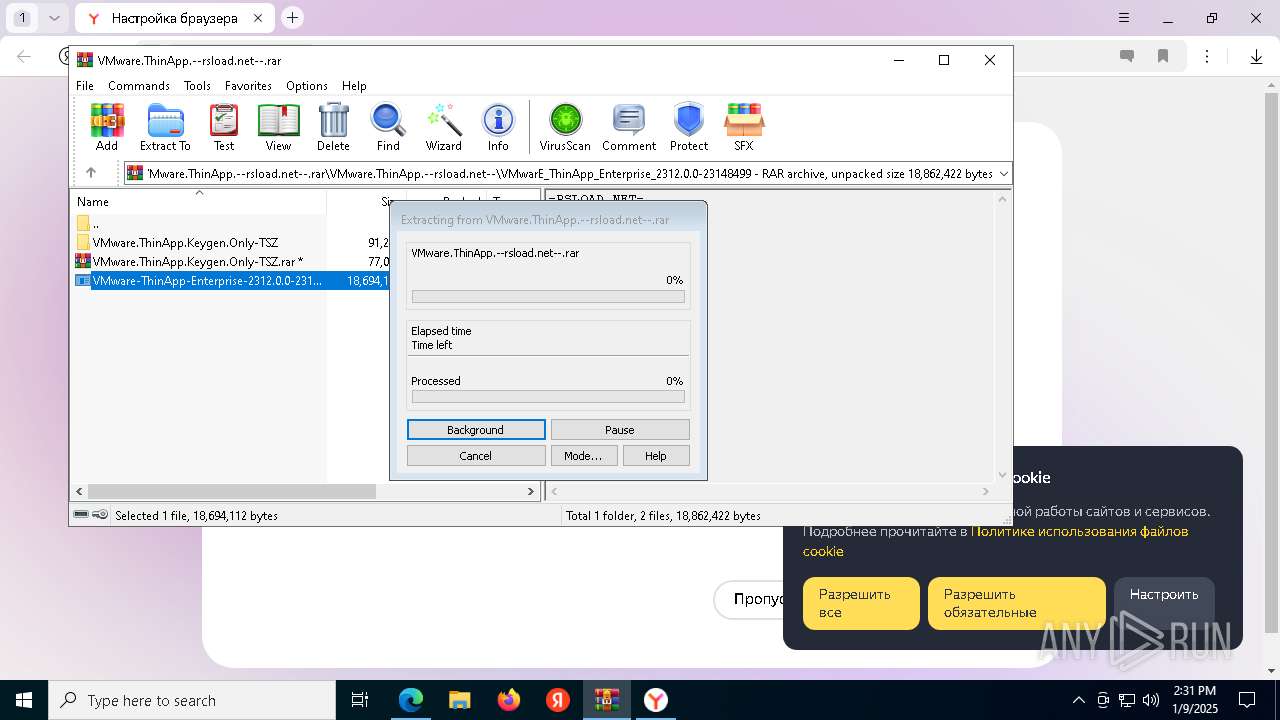Click the Help button in extraction dialog
The image size is (1280, 720).
pyautogui.click(x=656, y=456)
